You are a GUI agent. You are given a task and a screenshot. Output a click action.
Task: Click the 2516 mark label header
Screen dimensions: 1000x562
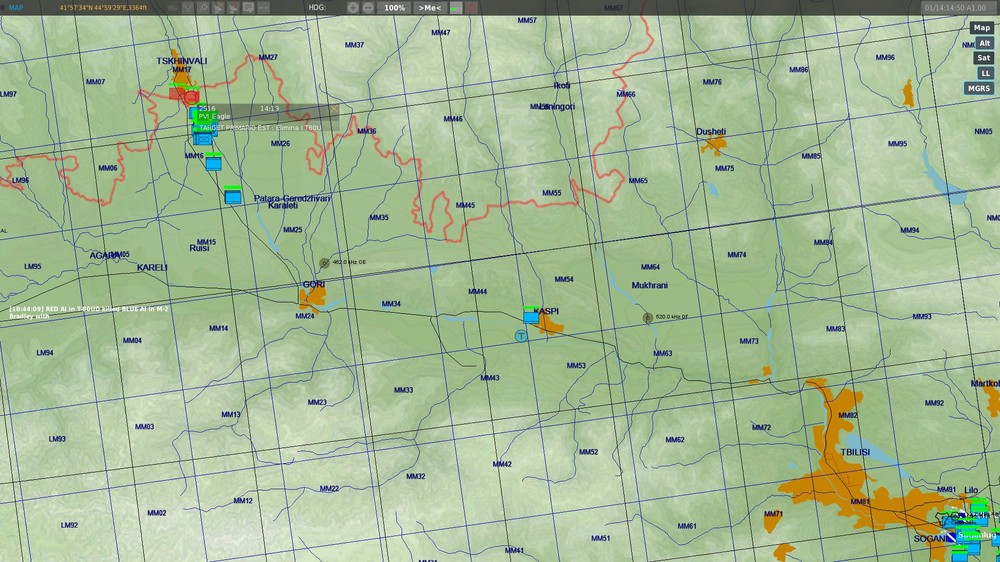coord(207,108)
